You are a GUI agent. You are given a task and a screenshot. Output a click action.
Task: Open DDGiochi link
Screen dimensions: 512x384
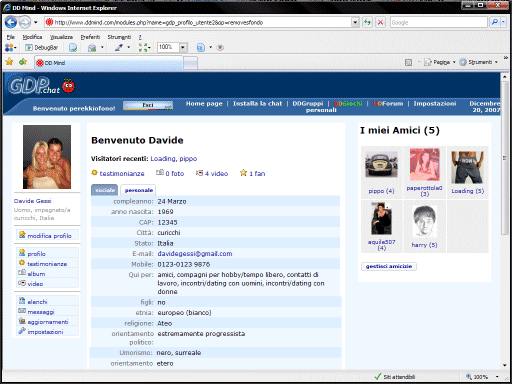[x=348, y=104]
